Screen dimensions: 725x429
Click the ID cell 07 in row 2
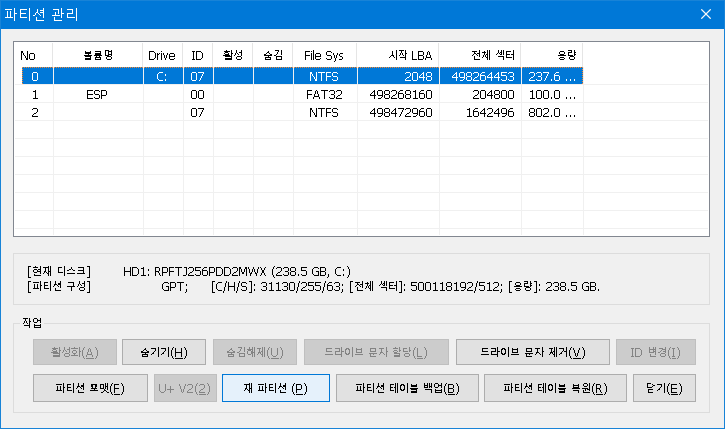pyautogui.click(x=197, y=112)
